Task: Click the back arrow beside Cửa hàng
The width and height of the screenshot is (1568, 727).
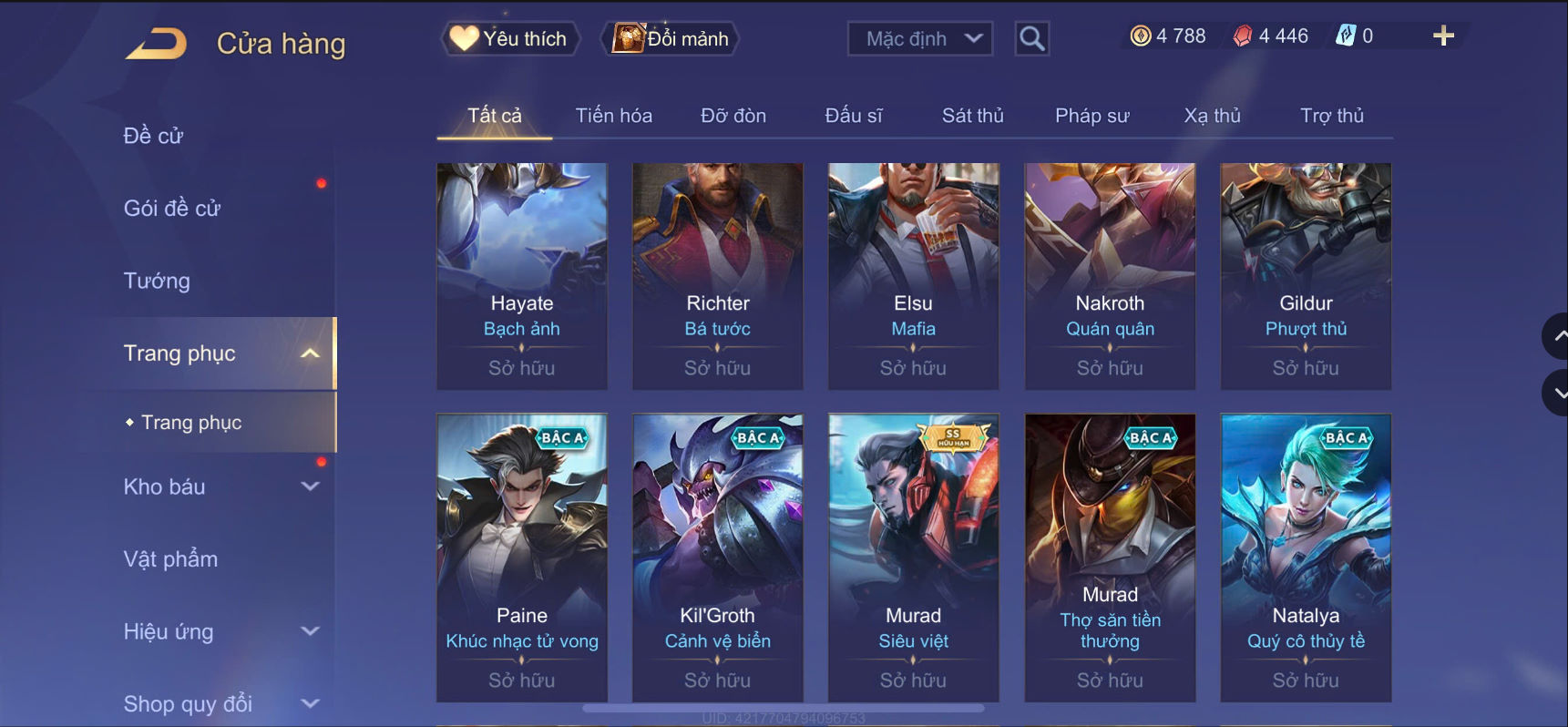Action: 156,44
